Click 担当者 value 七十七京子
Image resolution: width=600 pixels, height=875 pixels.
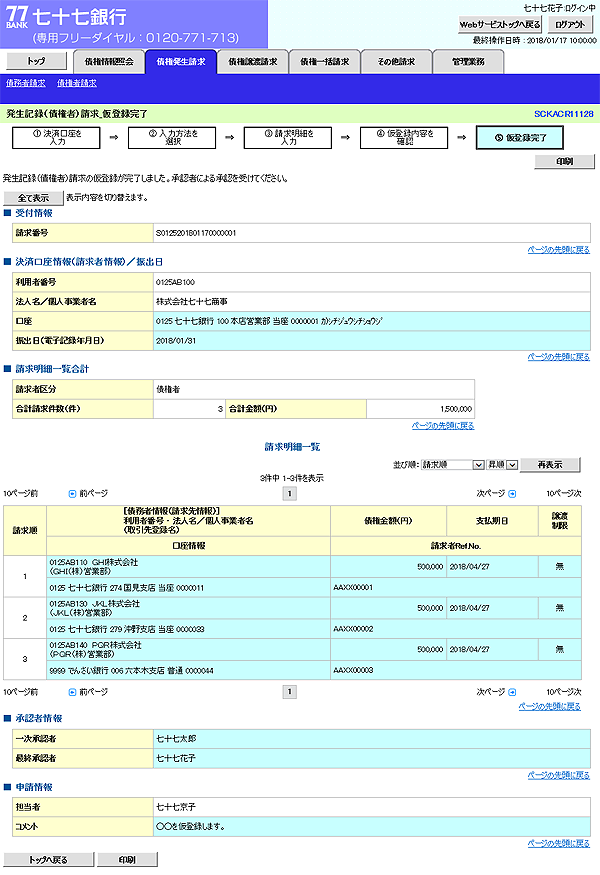[x=176, y=807]
